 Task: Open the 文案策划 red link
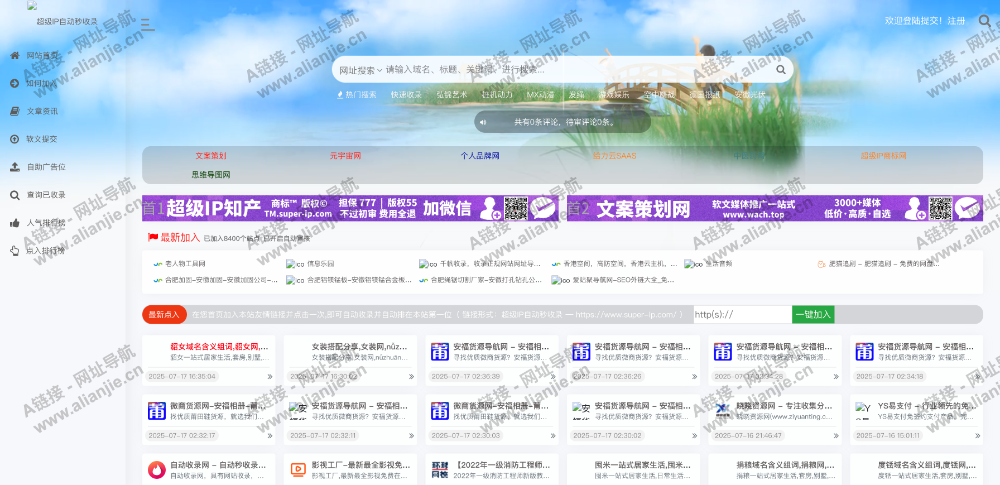click(x=211, y=156)
